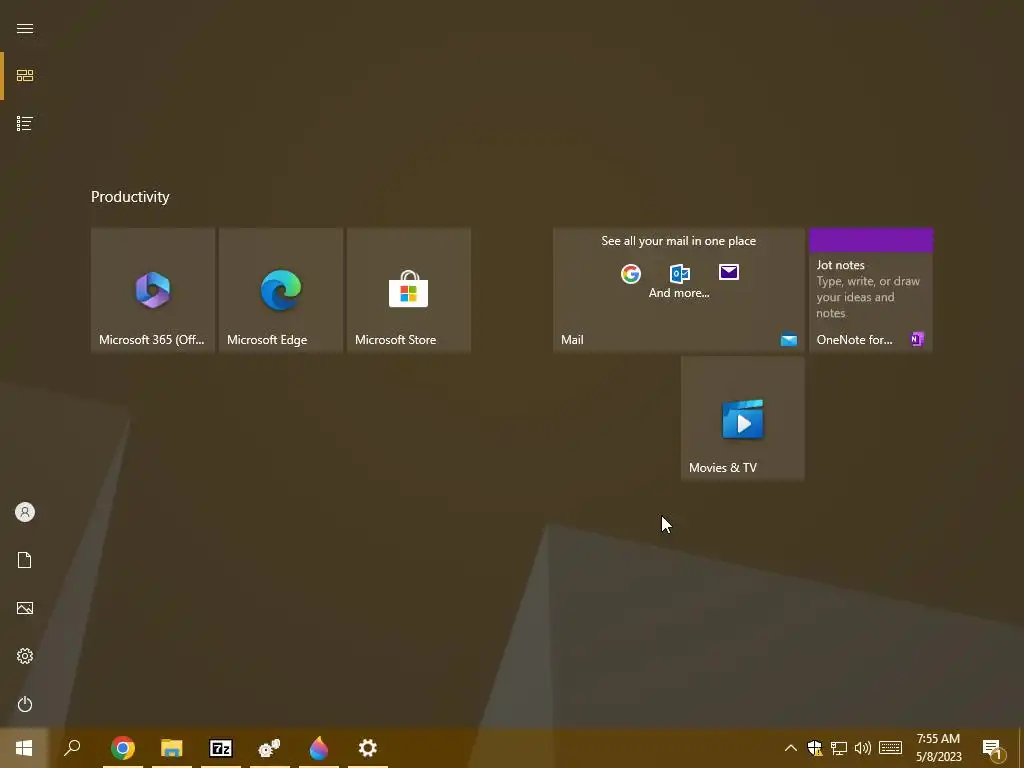Select the Pinned tiles view
The height and width of the screenshot is (768, 1024).
click(x=25, y=76)
